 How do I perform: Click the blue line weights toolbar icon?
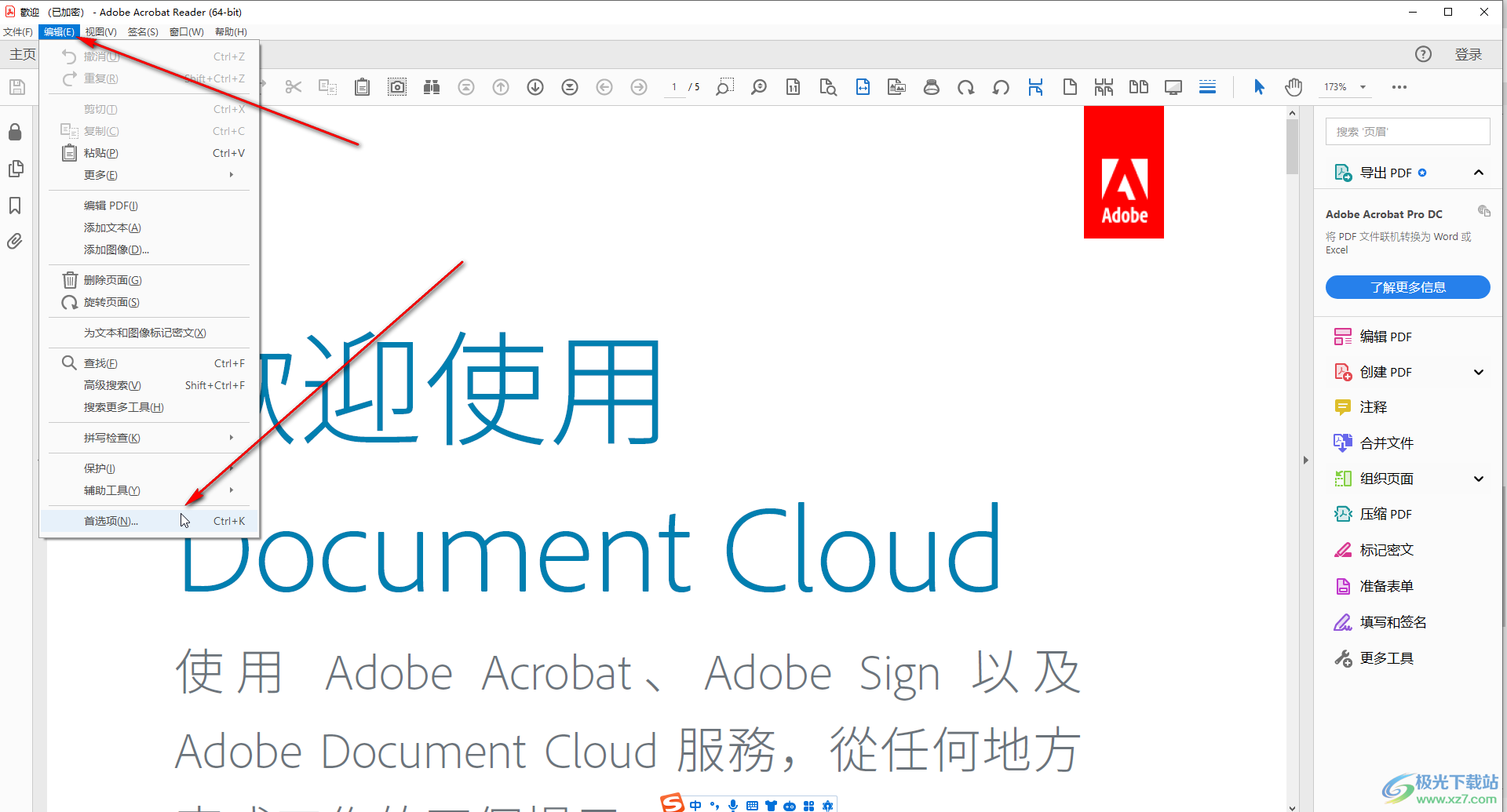tap(1208, 87)
